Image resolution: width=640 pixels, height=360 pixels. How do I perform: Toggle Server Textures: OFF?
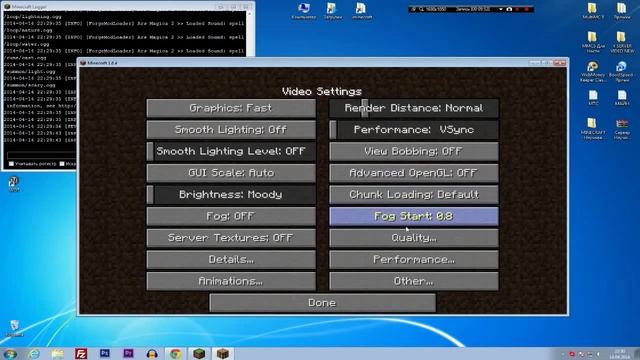[x=231, y=238]
